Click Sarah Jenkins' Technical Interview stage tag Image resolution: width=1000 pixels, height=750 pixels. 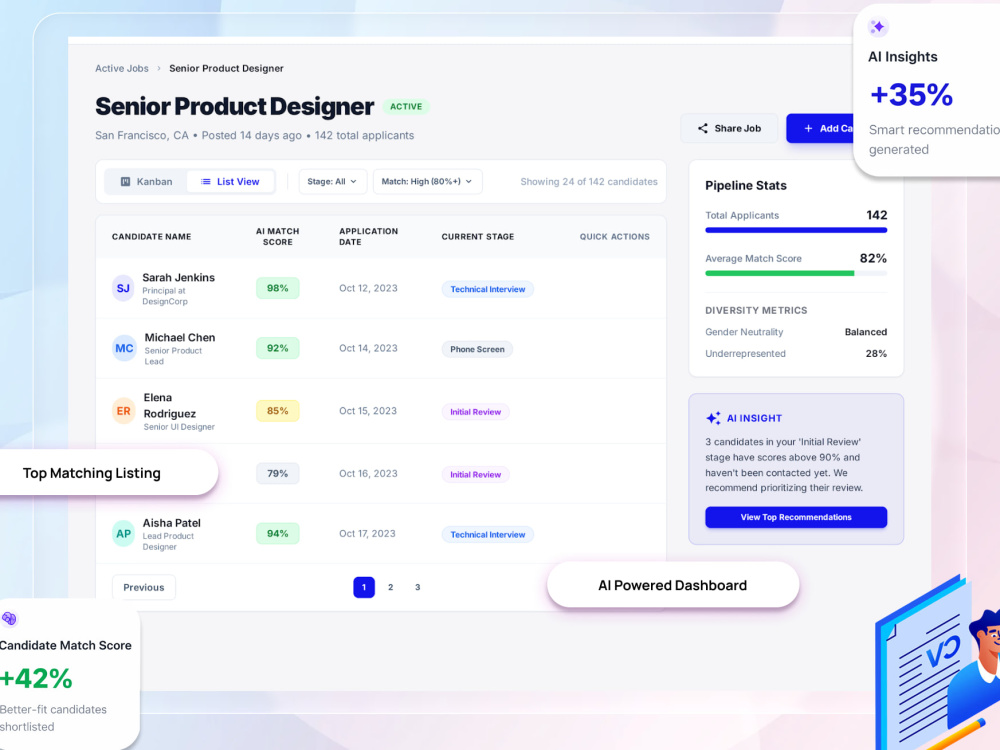click(488, 290)
